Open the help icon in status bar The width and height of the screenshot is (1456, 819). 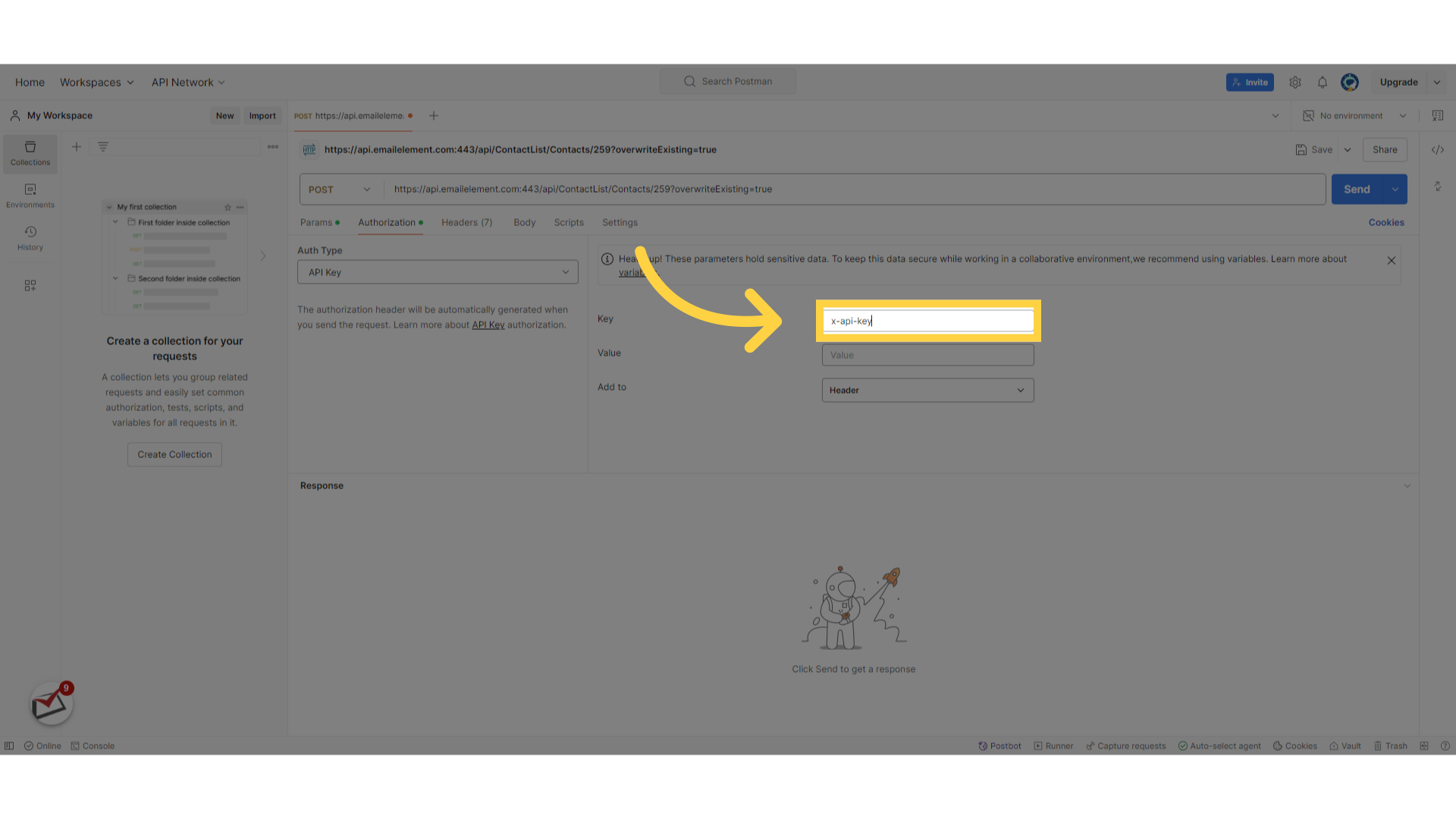1445,746
